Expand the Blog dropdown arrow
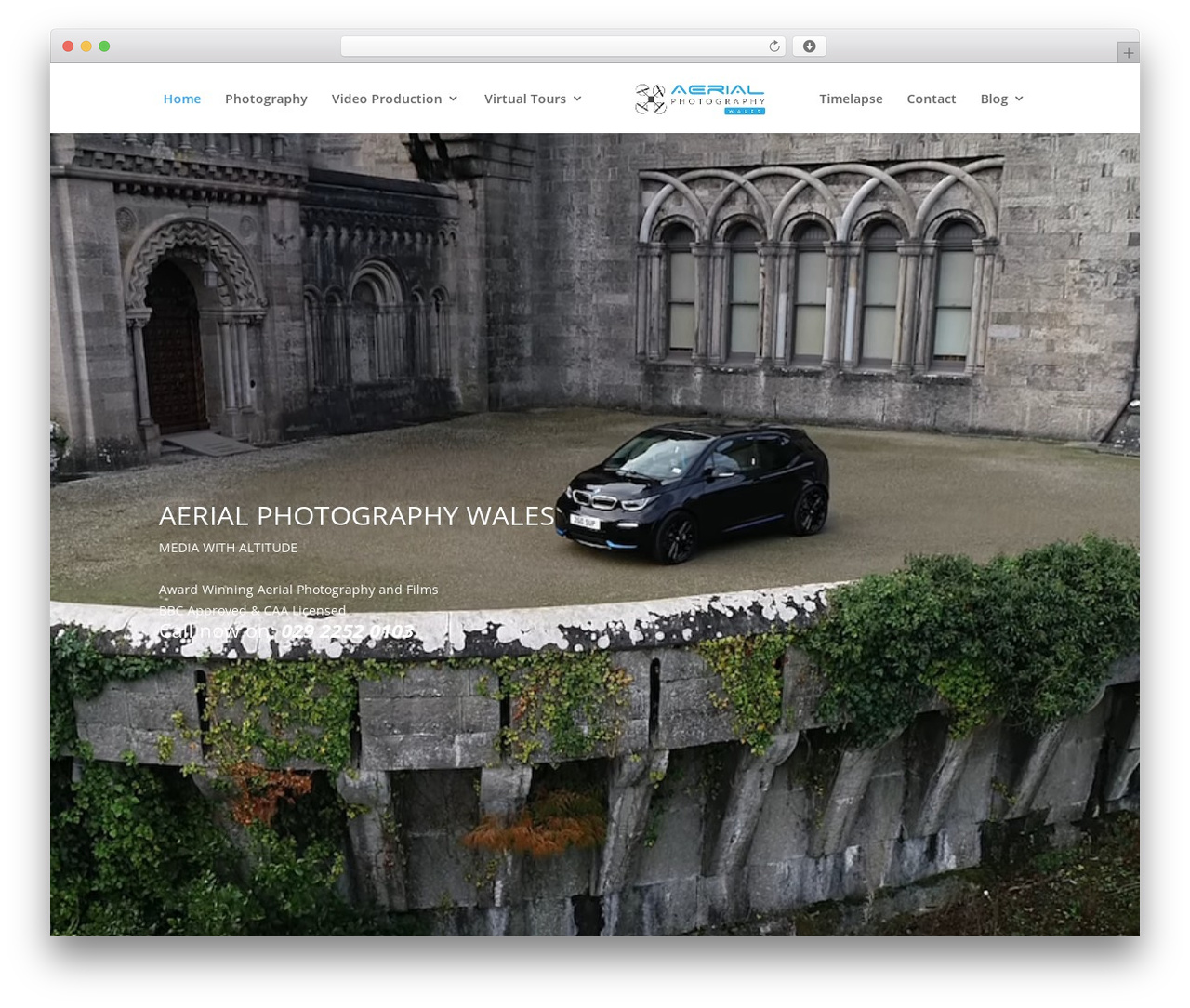This screenshot has width=1190, height=1008. [x=1019, y=99]
